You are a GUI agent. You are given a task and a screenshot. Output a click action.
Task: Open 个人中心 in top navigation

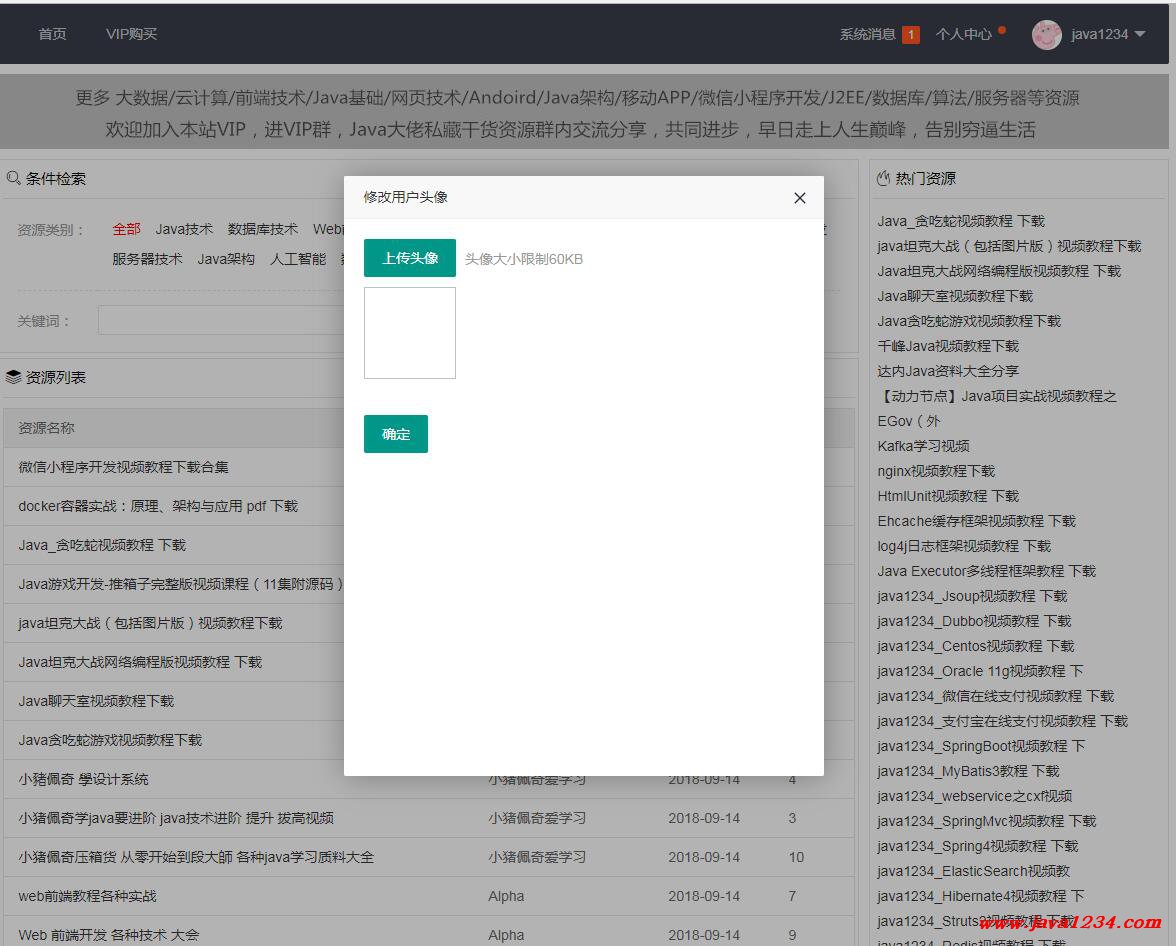963,34
